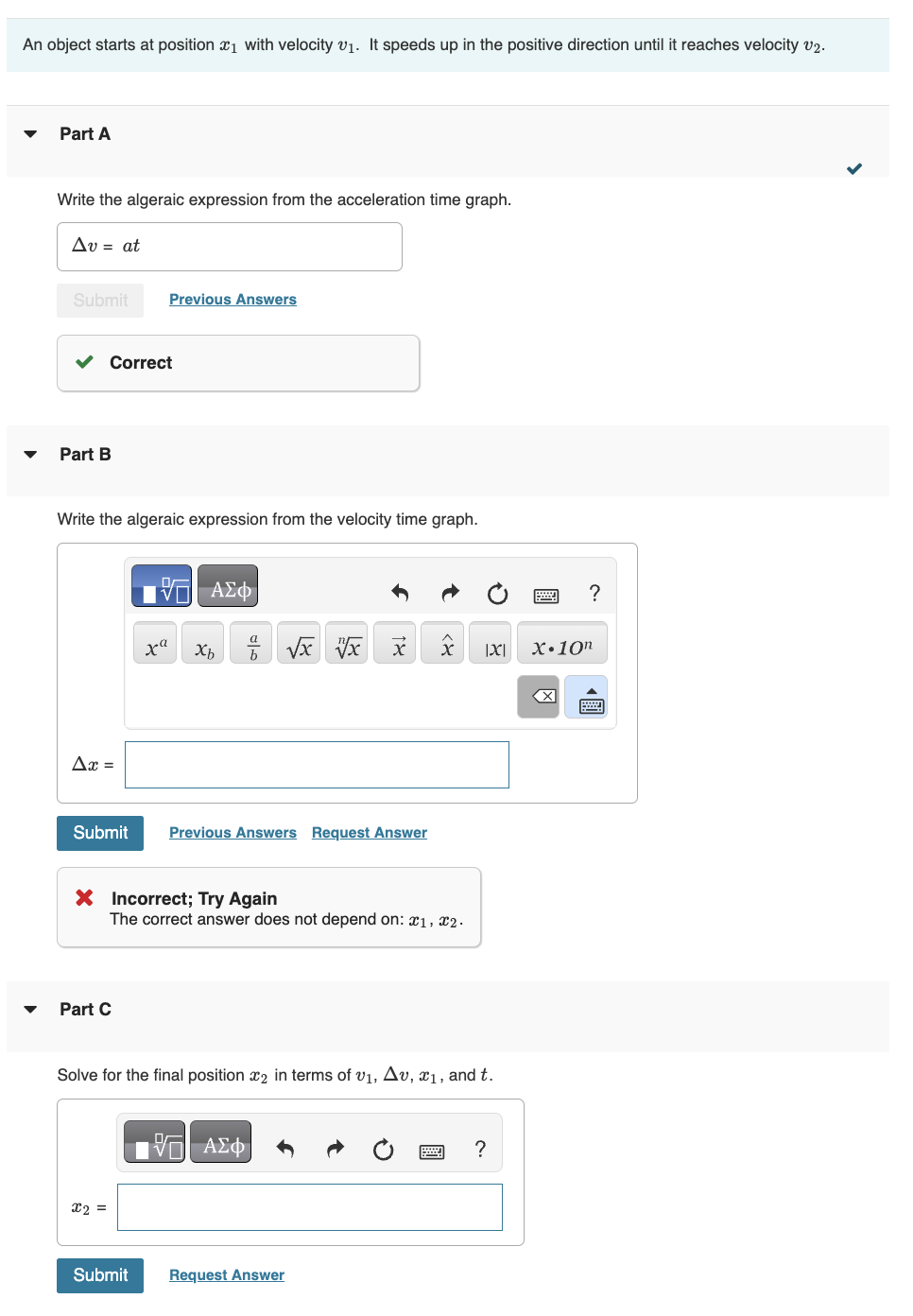Select the exponent x^a template
This screenshot has height=1316, width=913.
point(154,643)
